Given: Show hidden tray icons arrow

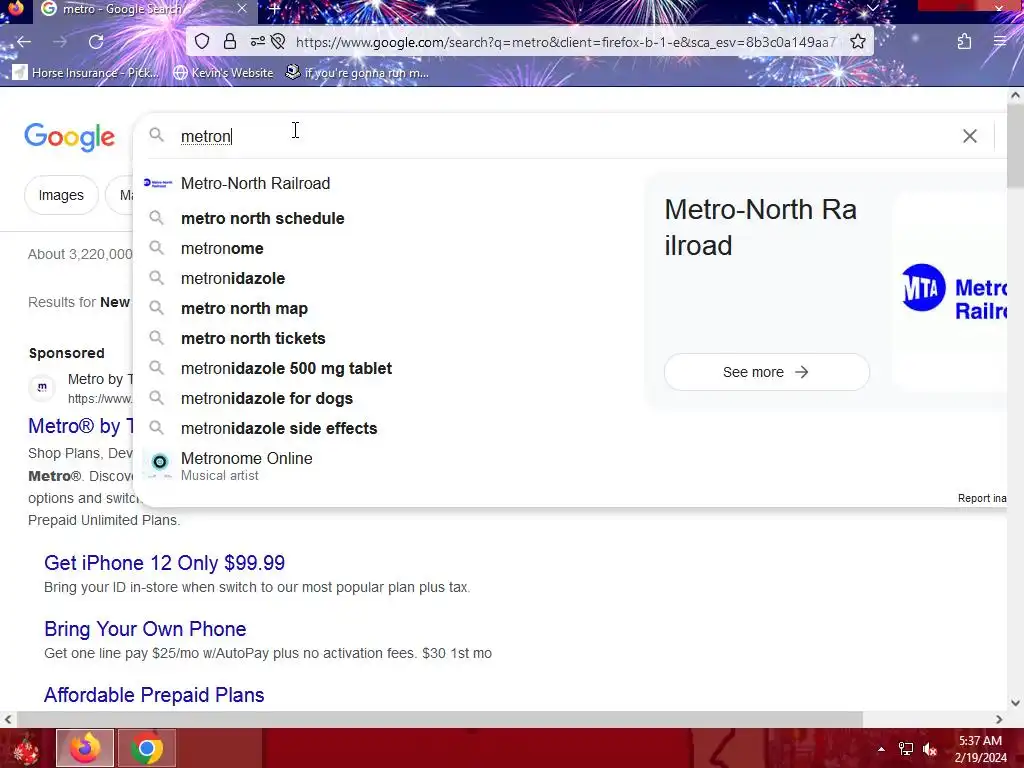Looking at the screenshot, I should (881, 749).
